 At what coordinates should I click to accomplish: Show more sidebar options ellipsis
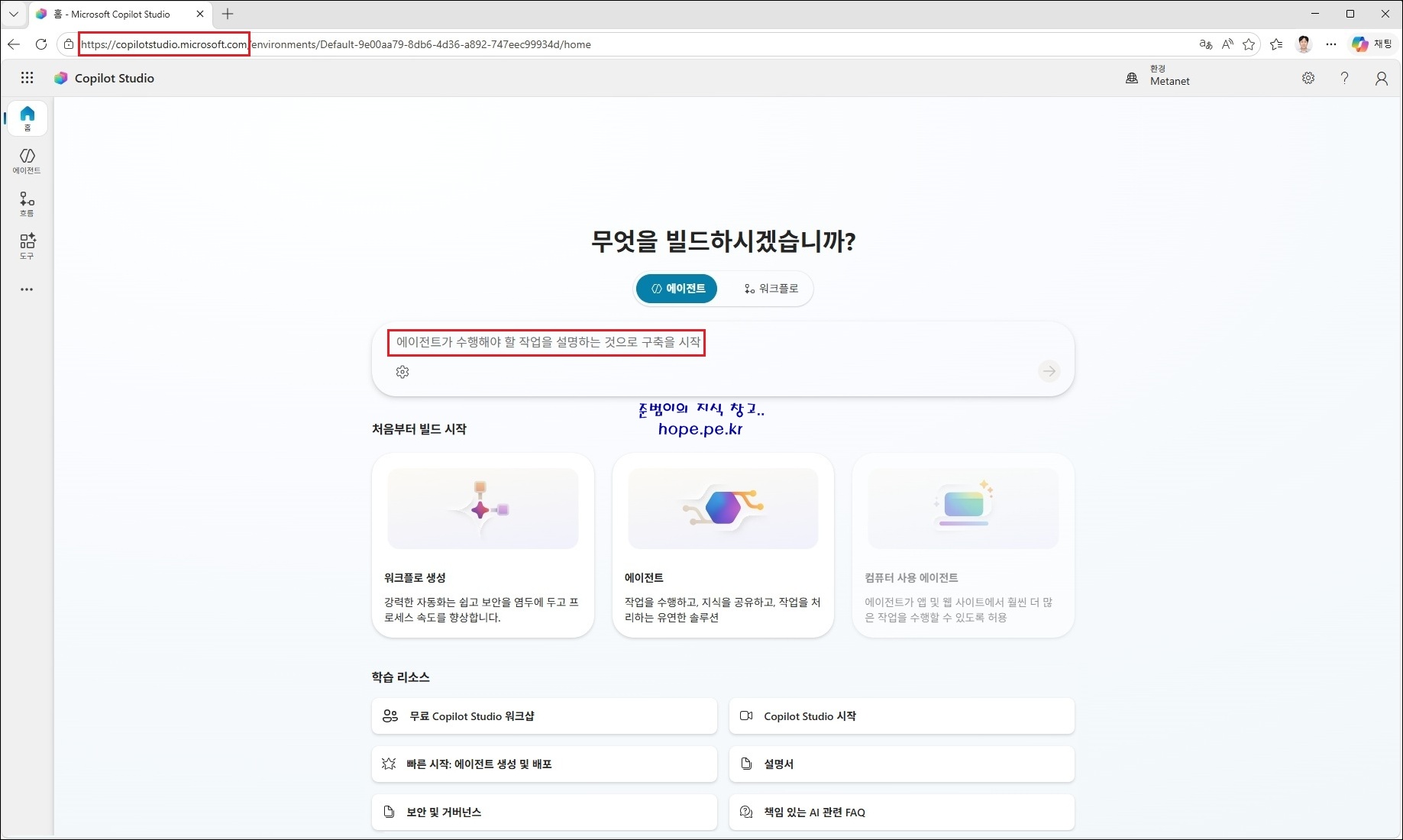point(27,289)
